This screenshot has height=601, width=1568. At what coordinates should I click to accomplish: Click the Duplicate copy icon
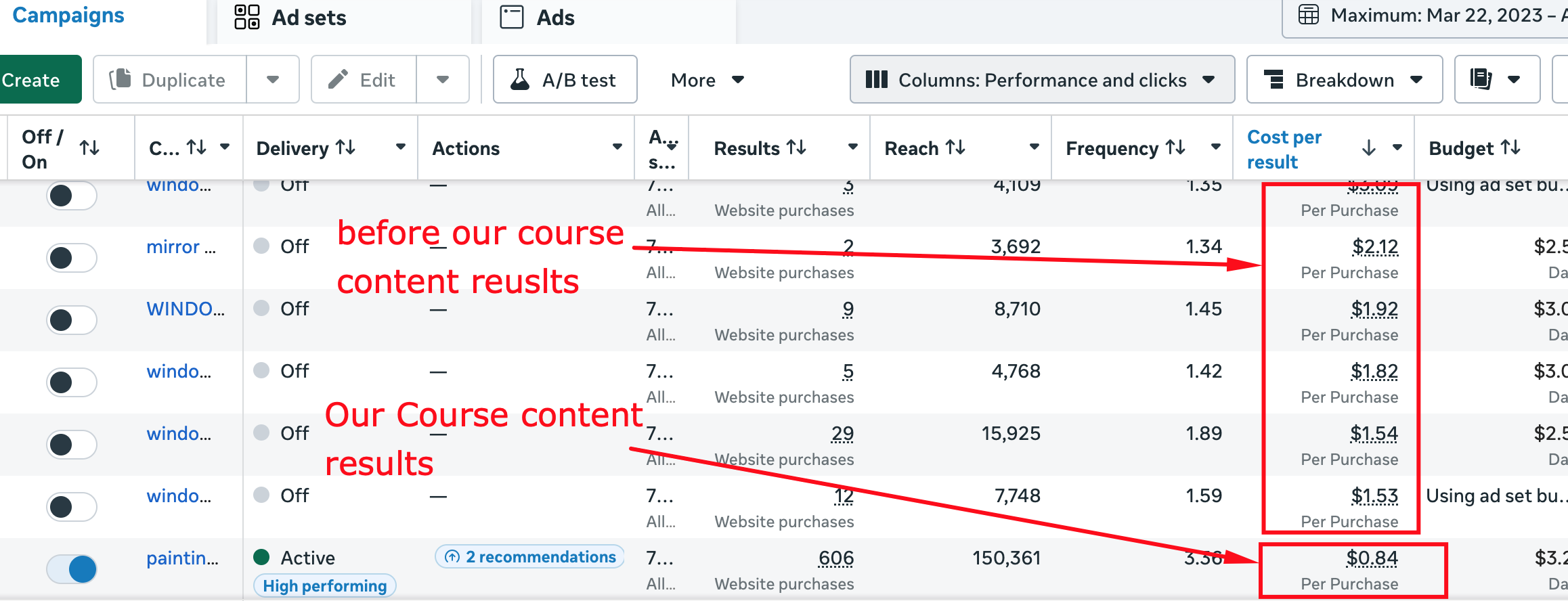tap(121, 80)
